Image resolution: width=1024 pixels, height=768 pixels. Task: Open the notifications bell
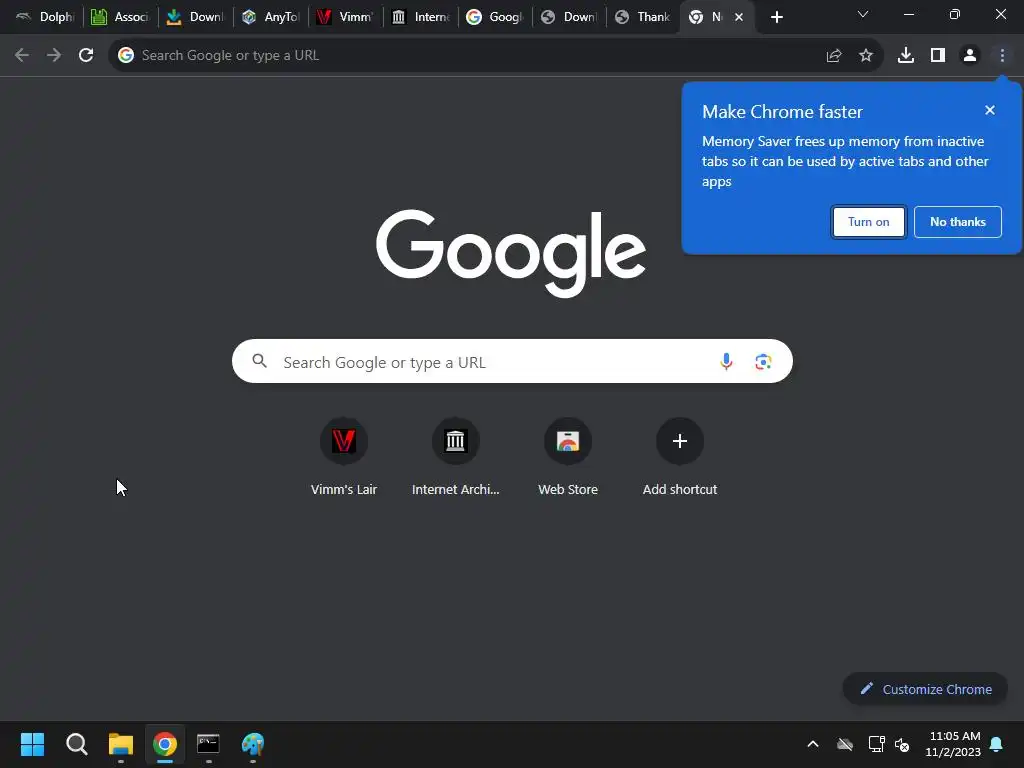(996, 744)
